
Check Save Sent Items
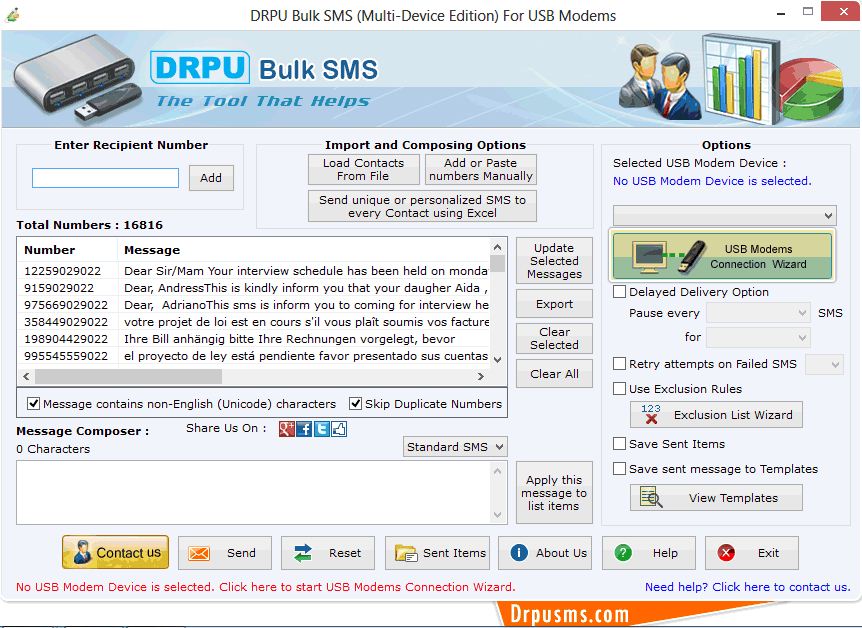tap(620, 444)
